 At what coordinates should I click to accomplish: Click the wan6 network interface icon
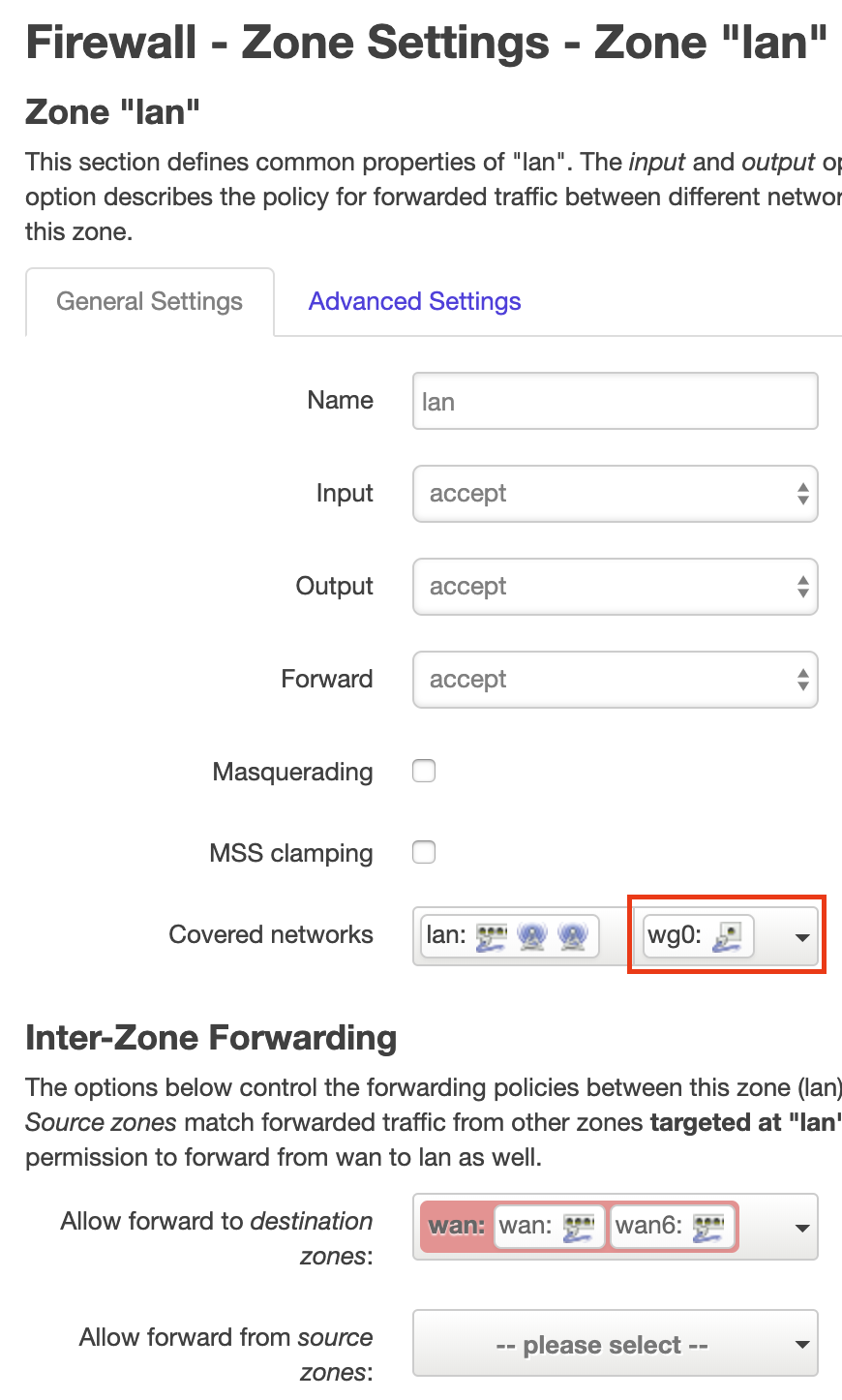tap(708, 1227)
